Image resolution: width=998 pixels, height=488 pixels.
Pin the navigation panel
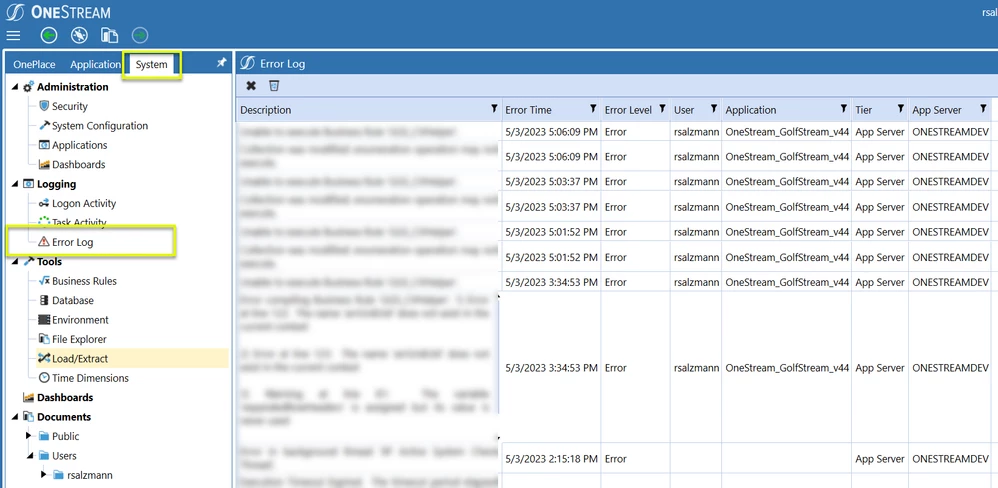(221, 63)
